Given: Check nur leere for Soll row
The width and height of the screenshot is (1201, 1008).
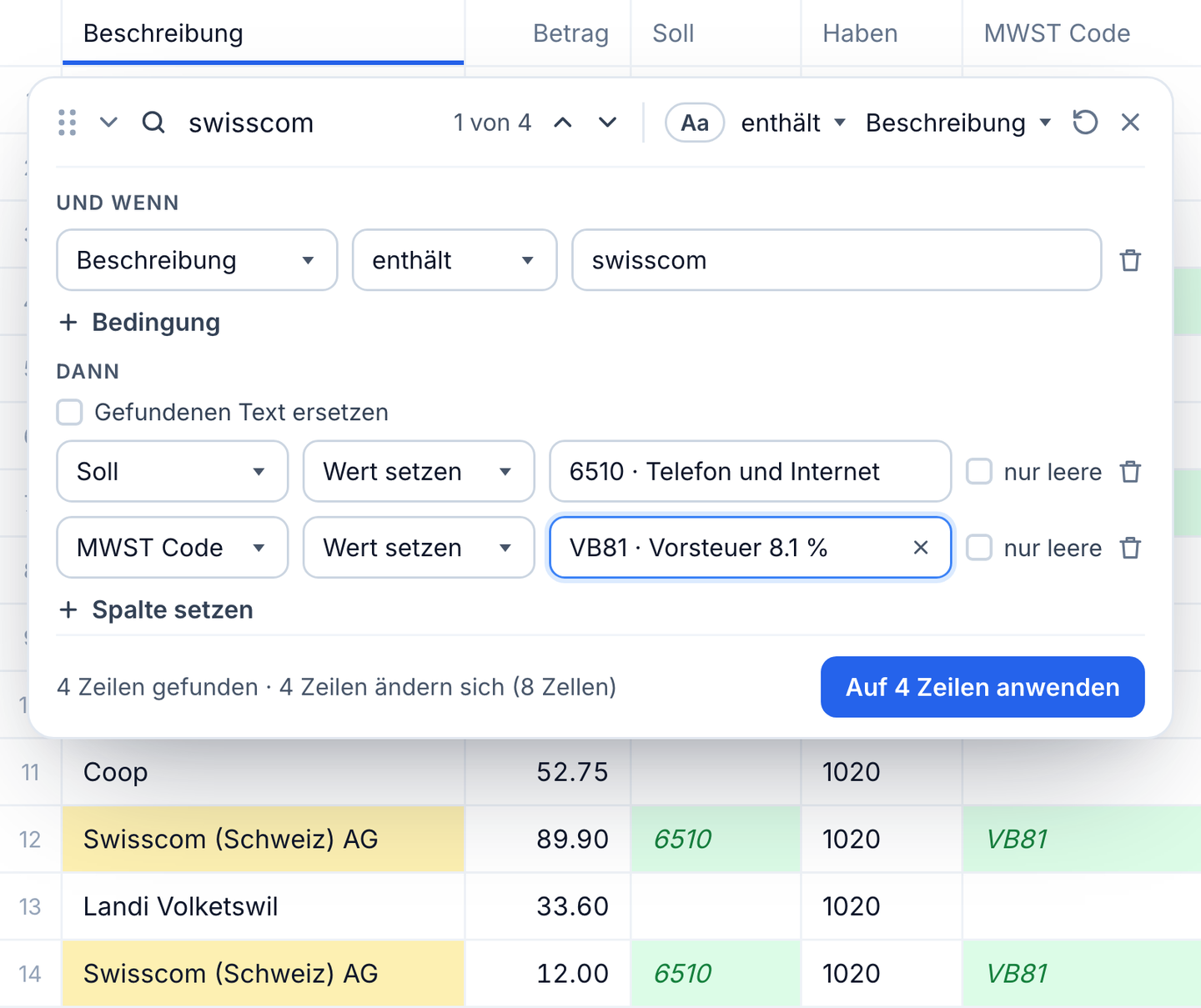Looking at the screenshot, I should coord(979,472).
